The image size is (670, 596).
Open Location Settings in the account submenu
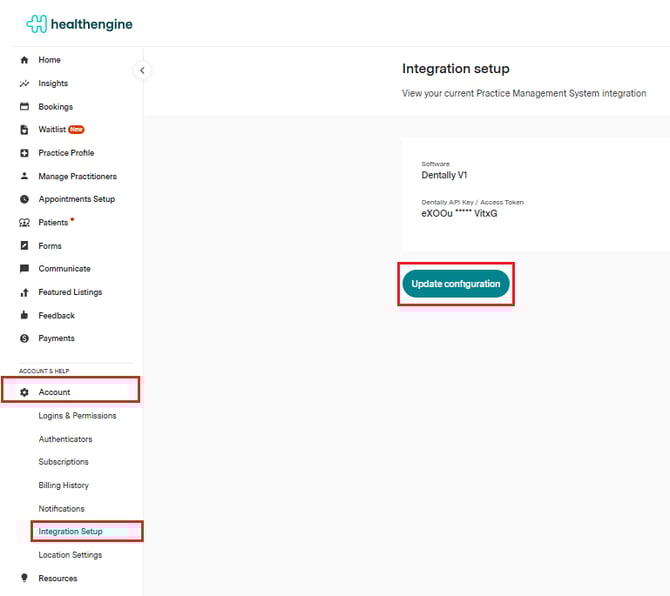click(x=70, y=555)
